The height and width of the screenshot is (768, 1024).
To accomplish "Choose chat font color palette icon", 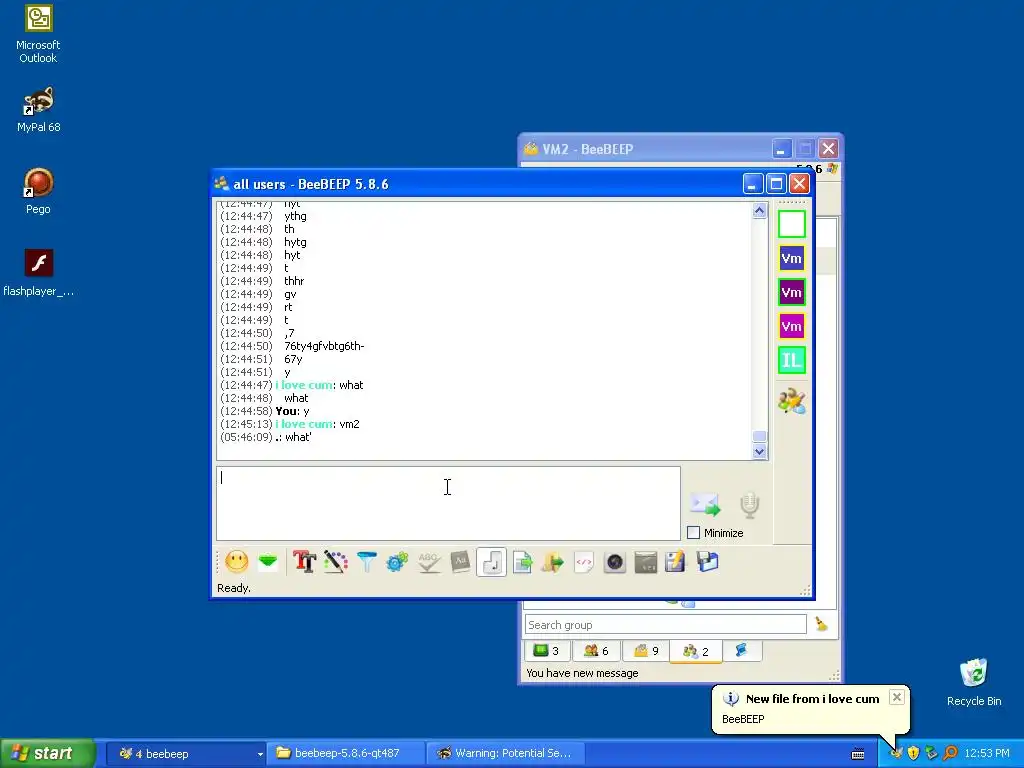I will pyautogui.click(x=336, y=562).
